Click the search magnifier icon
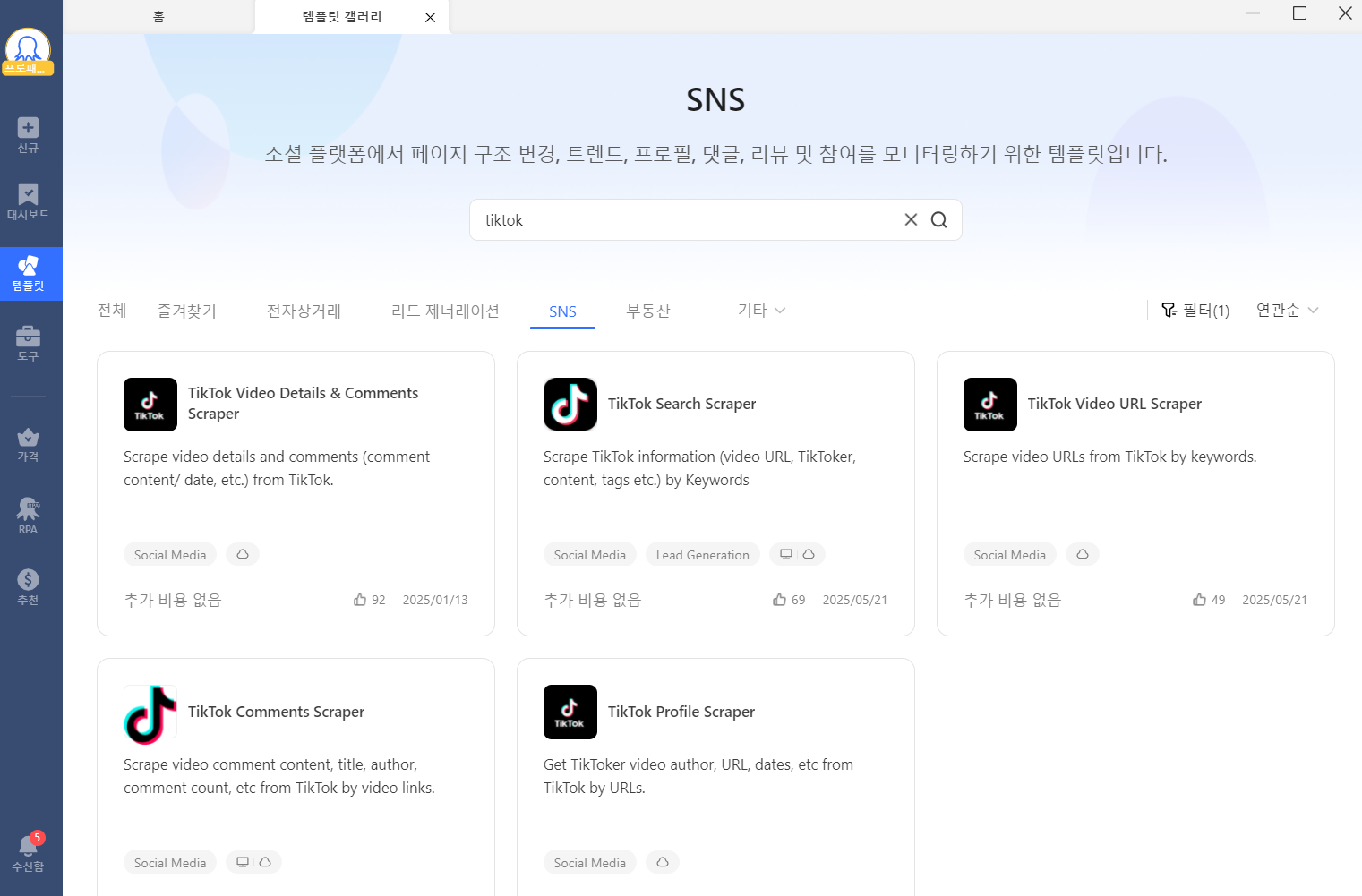This screenshot has width=1362, height=896. (938, 220)
